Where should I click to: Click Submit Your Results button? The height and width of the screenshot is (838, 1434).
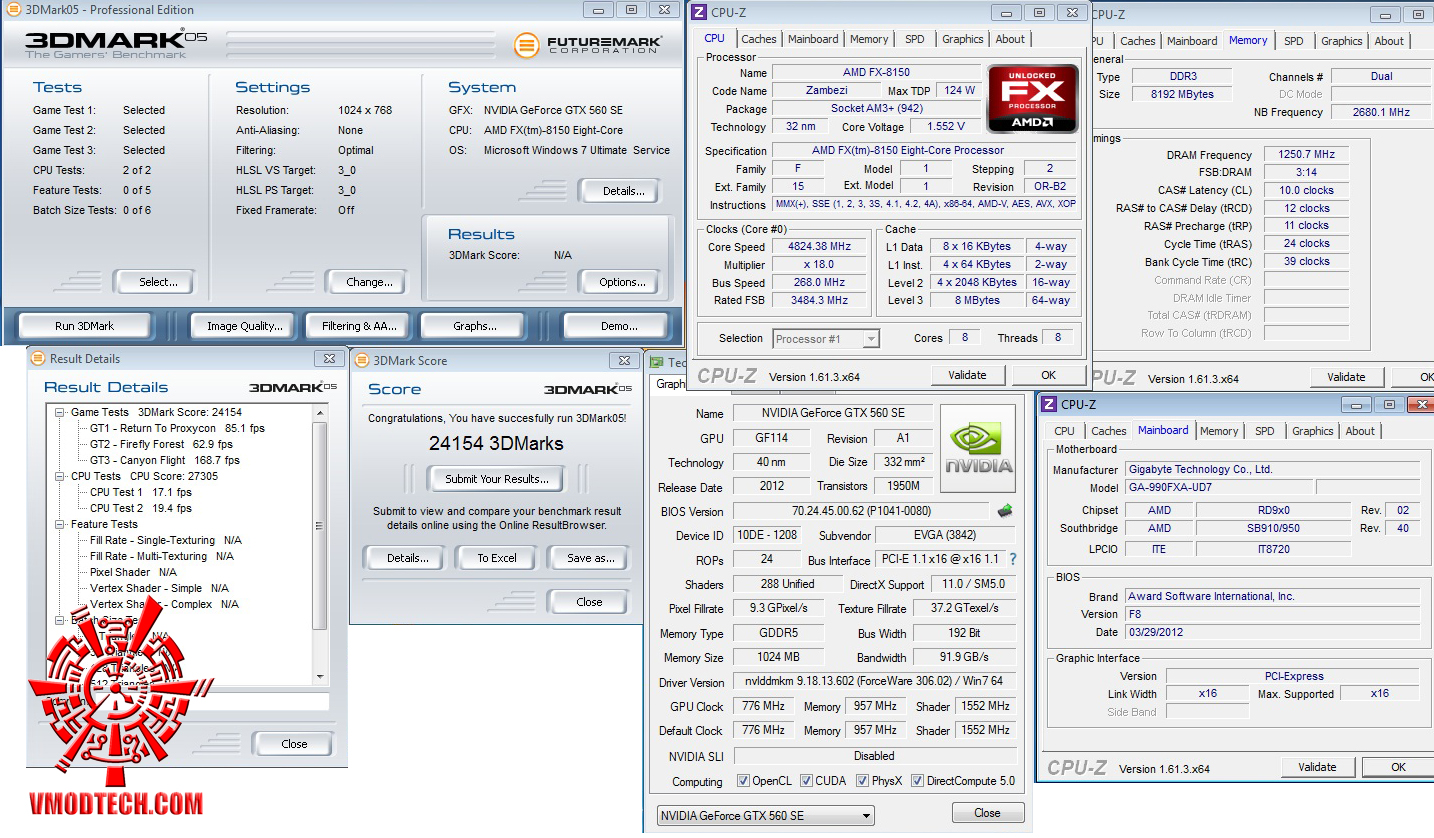[497, 479]
